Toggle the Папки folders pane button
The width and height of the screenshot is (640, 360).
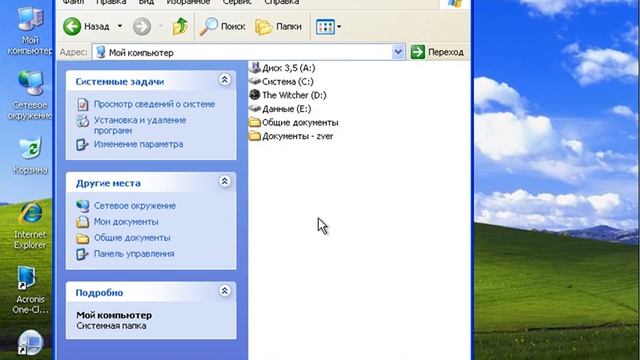(278, 27)
